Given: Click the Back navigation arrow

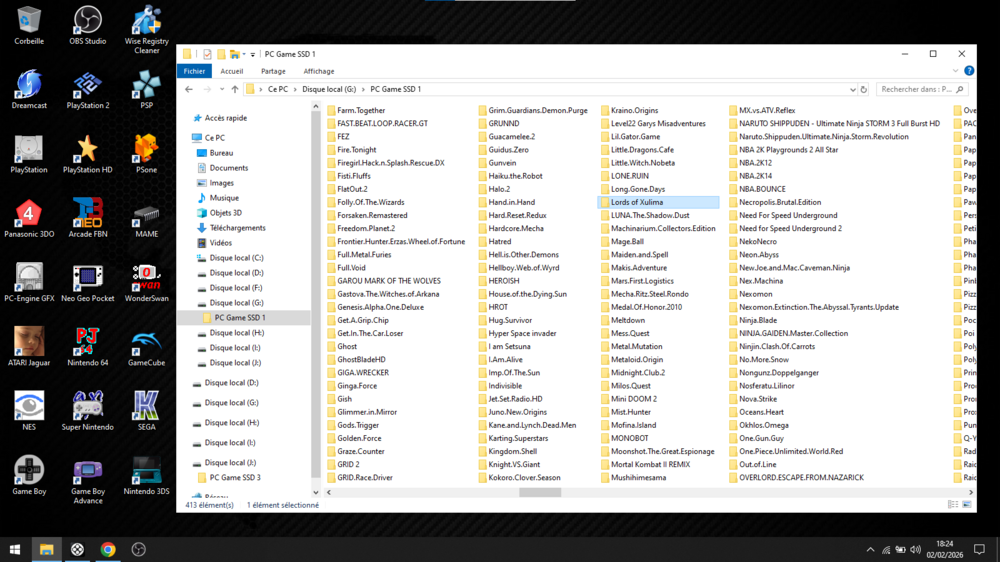Looking at the screenshot, I should tap(189, 89).
